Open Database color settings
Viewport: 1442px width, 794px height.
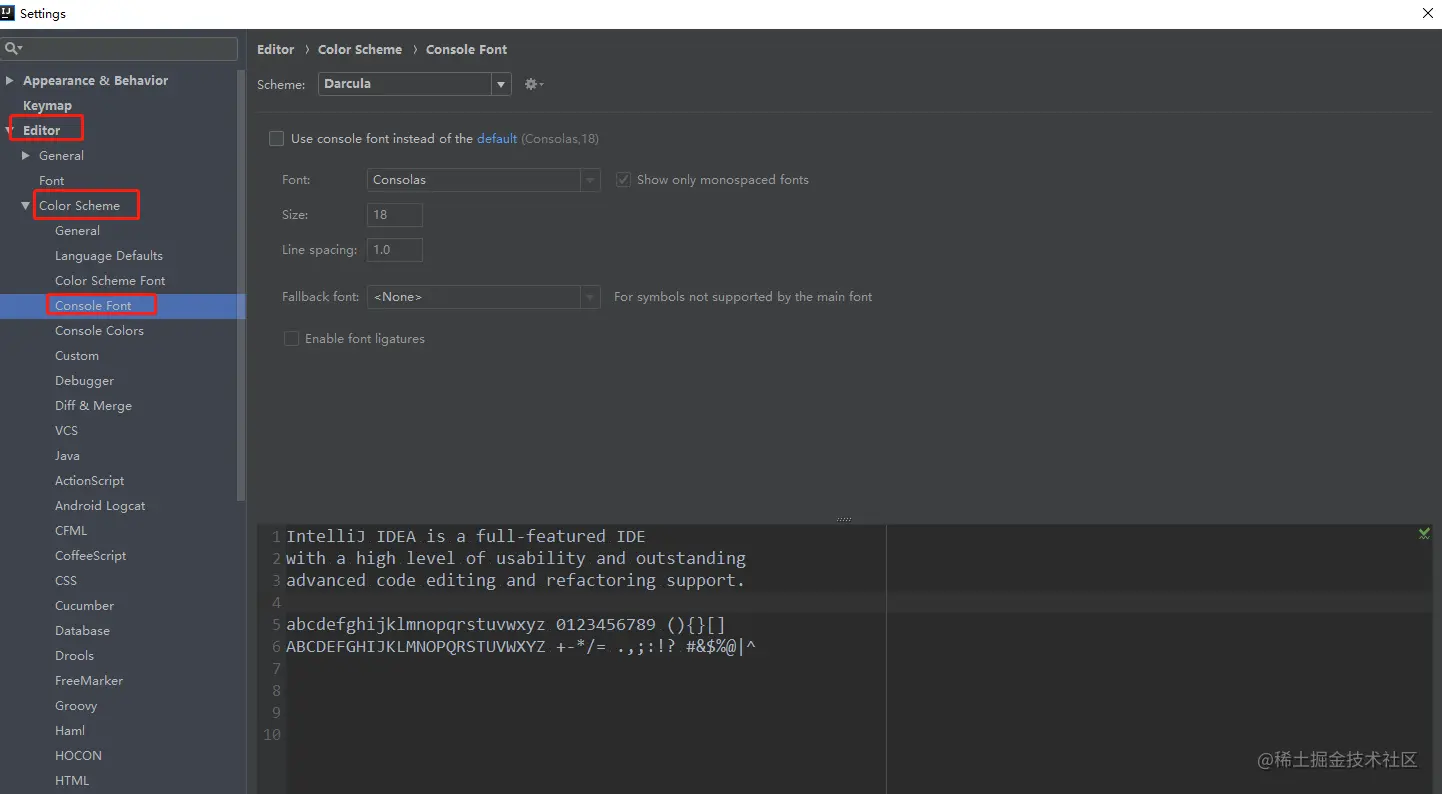[x=82, y=630]
